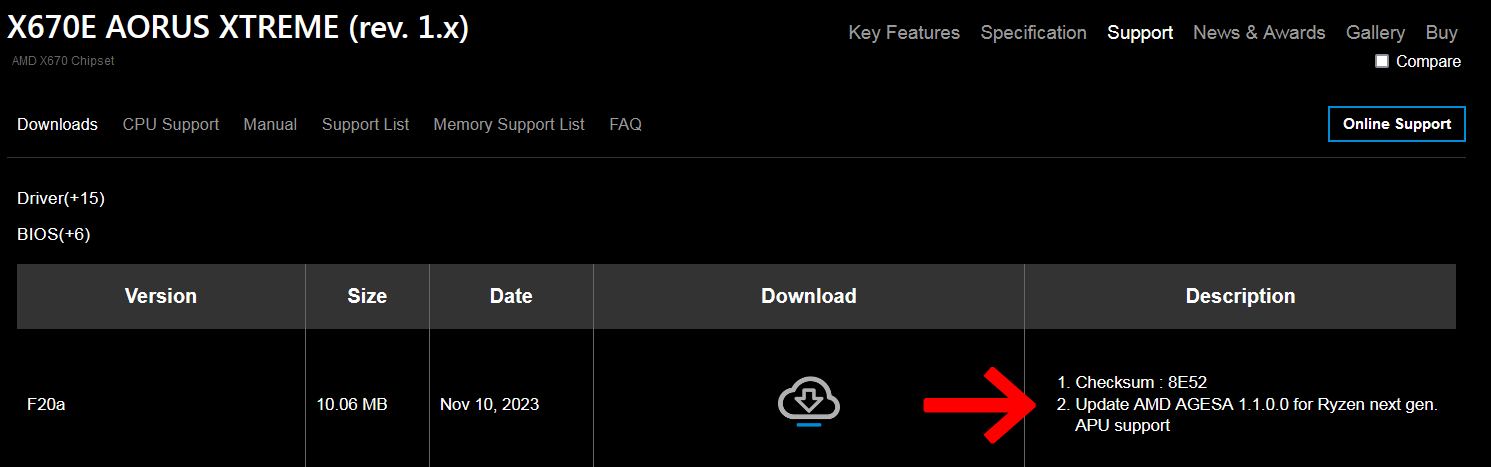Click the Online Support button
The image size is (1491, 467).
coord(1397,124)
